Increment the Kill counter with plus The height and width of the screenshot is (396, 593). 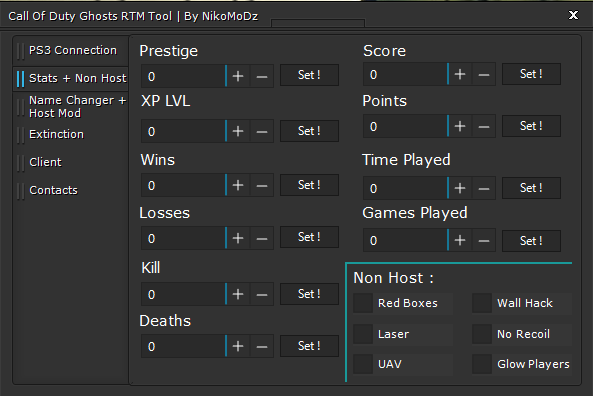pos(238,294)
